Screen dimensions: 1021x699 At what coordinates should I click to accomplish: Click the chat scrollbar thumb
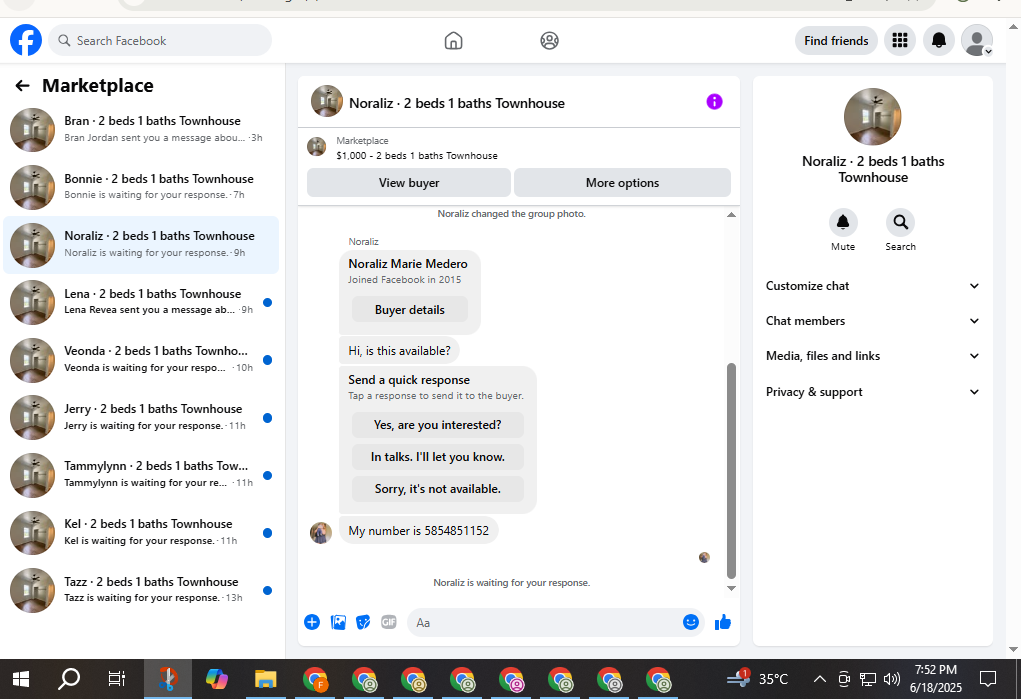tap(731, 470)
